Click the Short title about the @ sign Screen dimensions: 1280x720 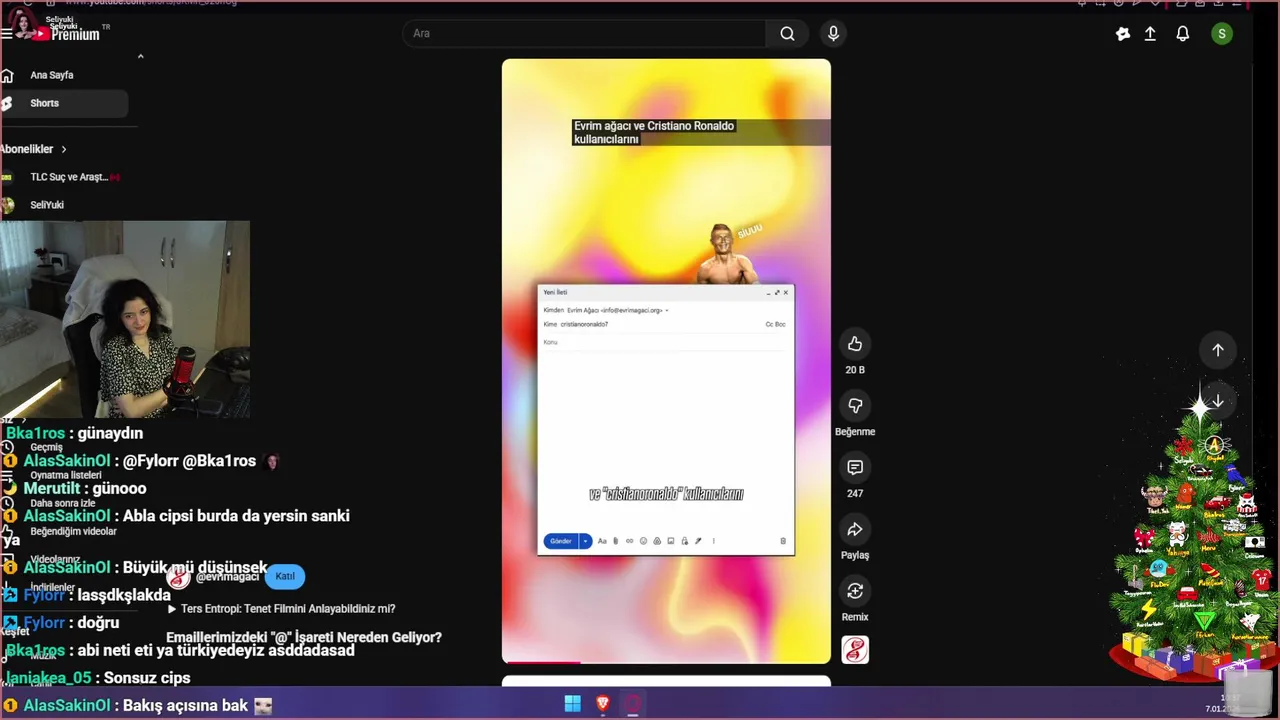[x=304, y=637]
